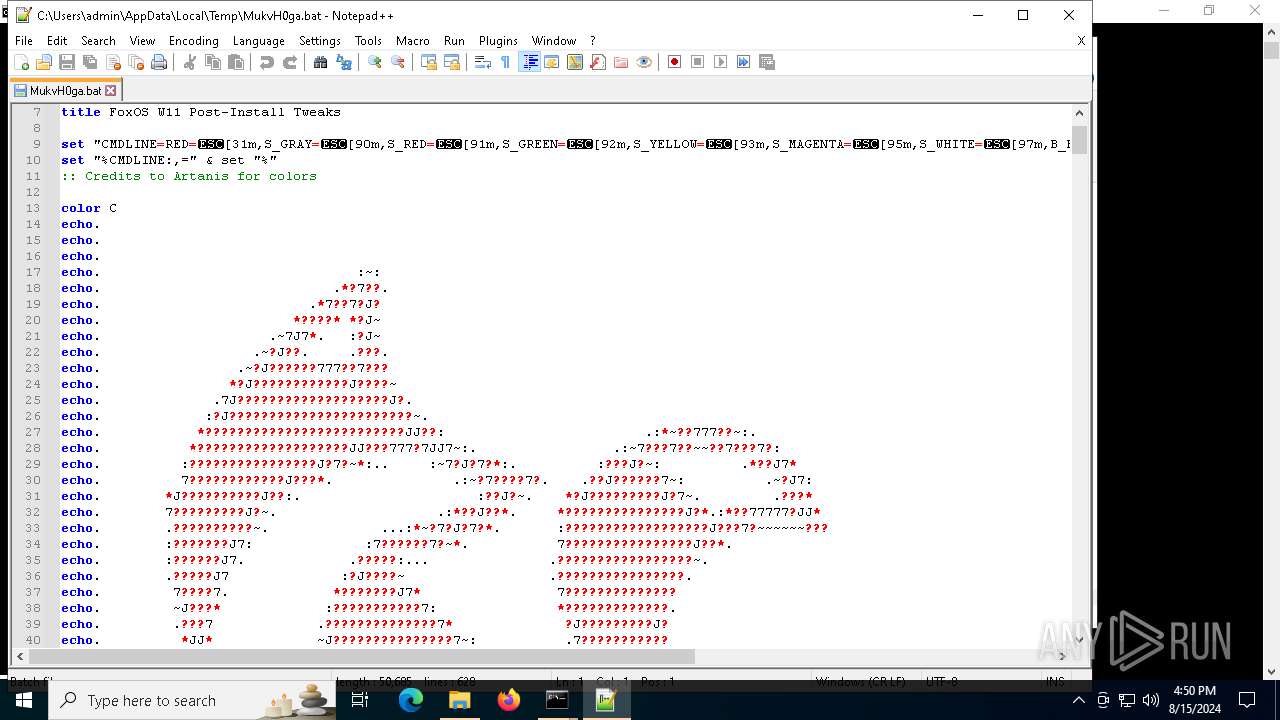
Task: Open the Window menu
Action: [553, 41]
